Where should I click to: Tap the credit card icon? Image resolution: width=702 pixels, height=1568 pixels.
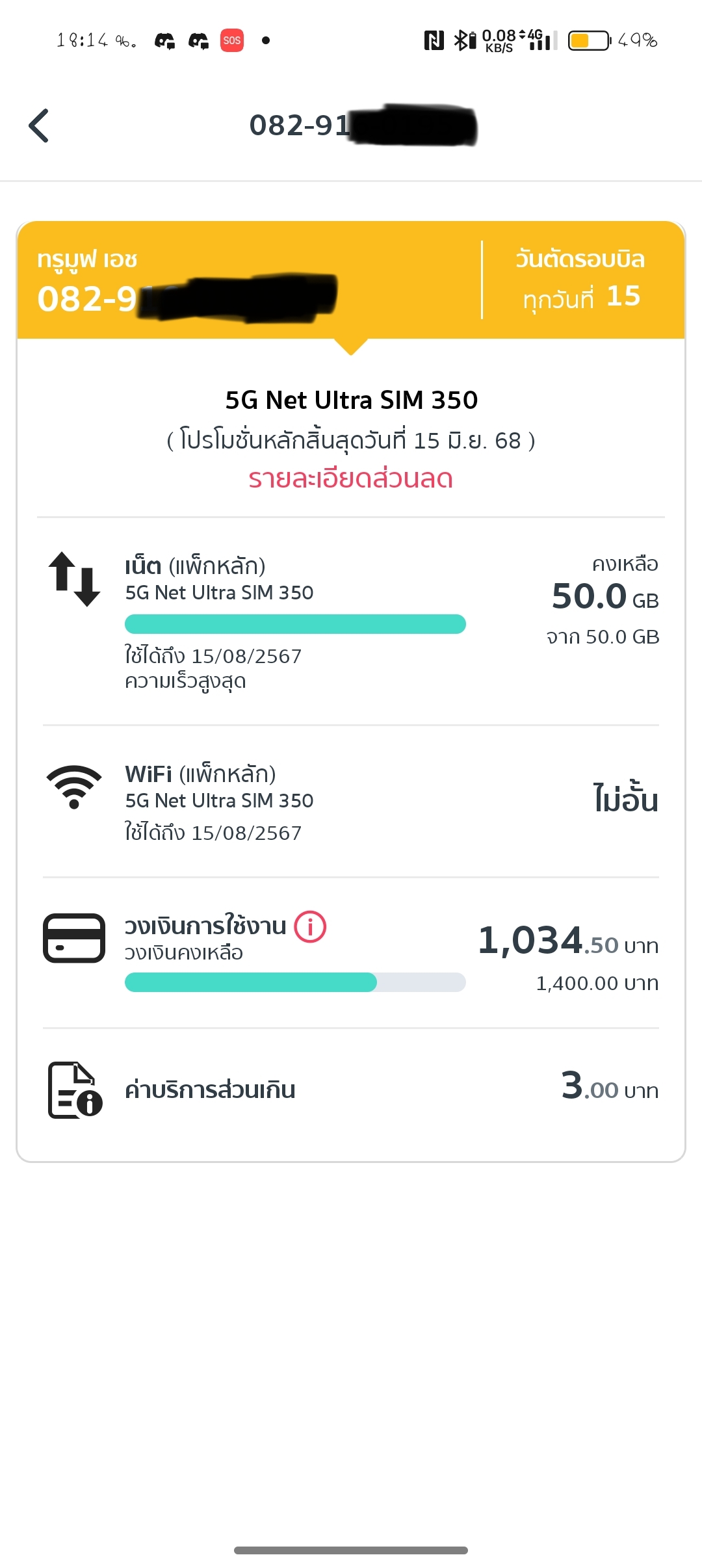(x=74, y=938)
